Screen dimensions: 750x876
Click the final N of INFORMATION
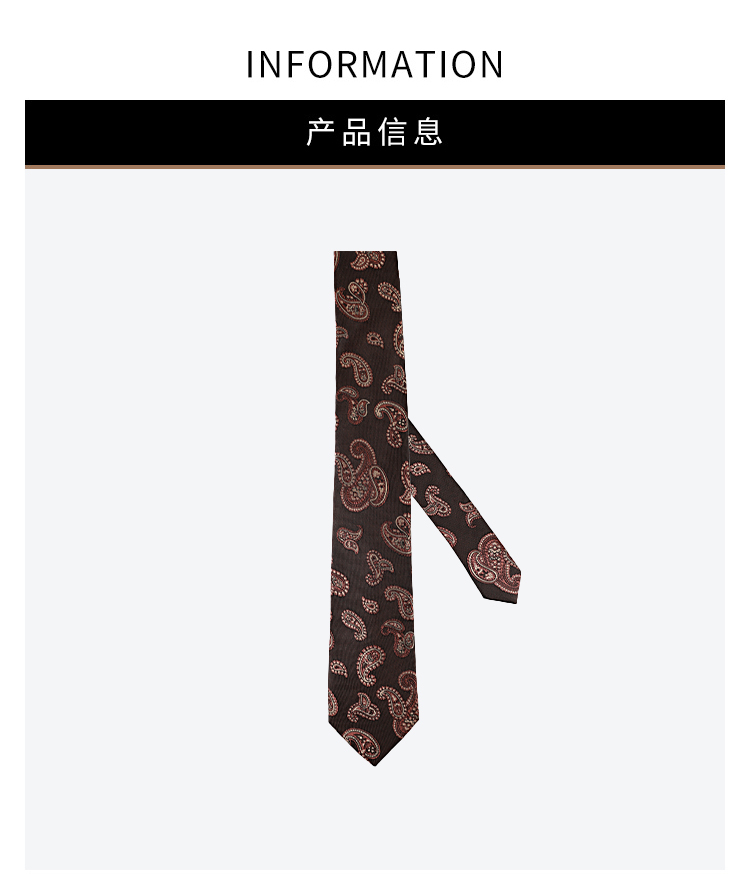[x=491, y=64]
